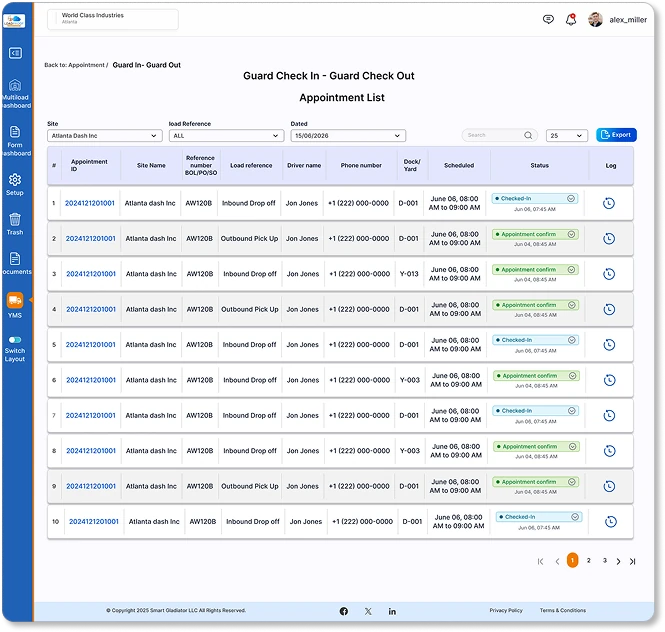Image resolution: width=665 pixels, height=632 pixels.
Task: Open appointment ID link in row 1
Action: [89, 203]
